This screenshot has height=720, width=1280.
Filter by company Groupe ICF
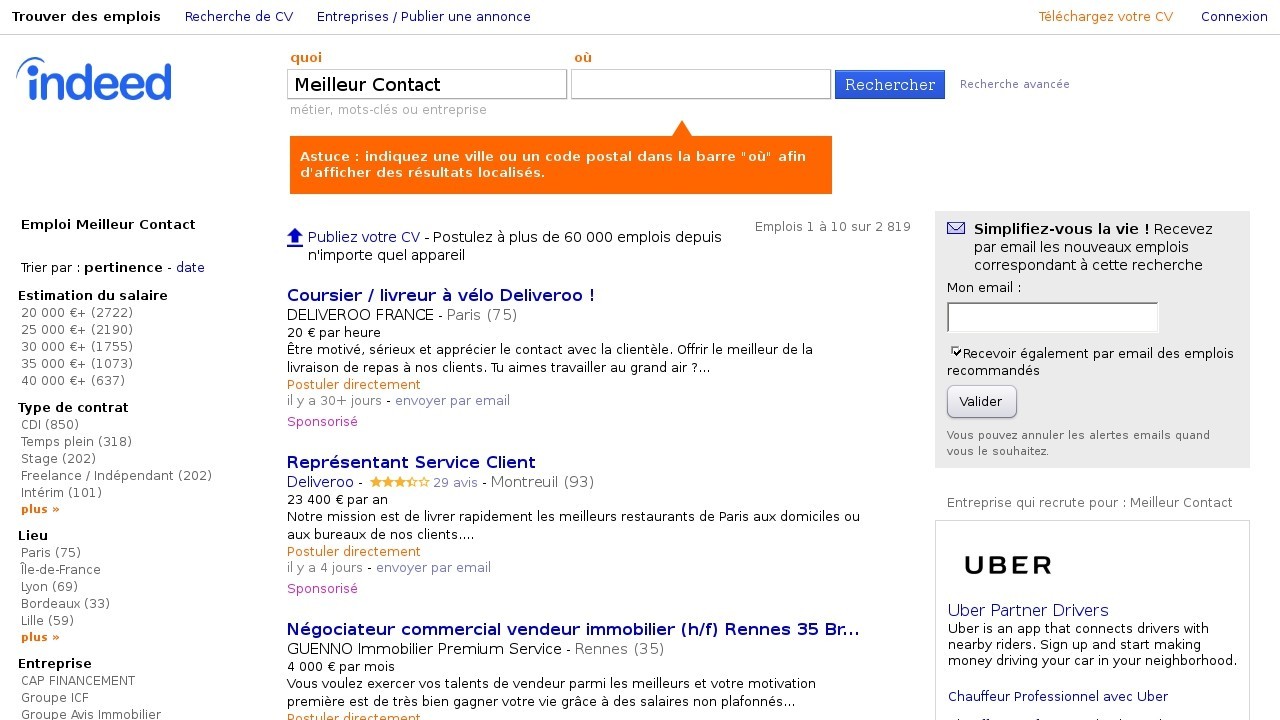[55, 698]
